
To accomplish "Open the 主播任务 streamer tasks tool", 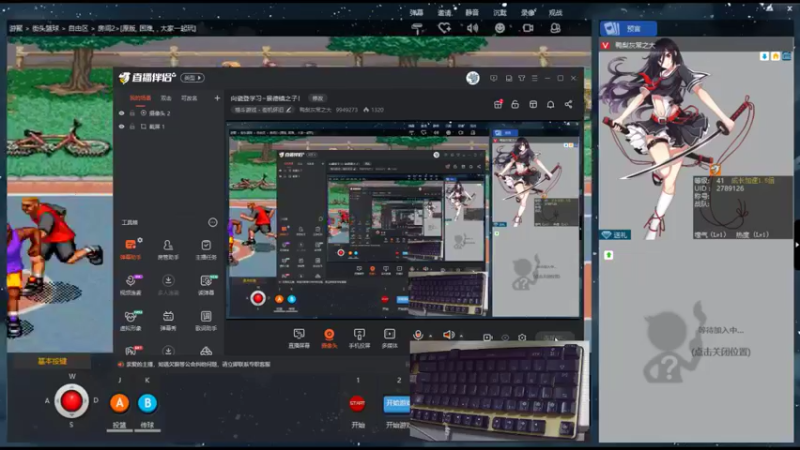I will point(206,248).
